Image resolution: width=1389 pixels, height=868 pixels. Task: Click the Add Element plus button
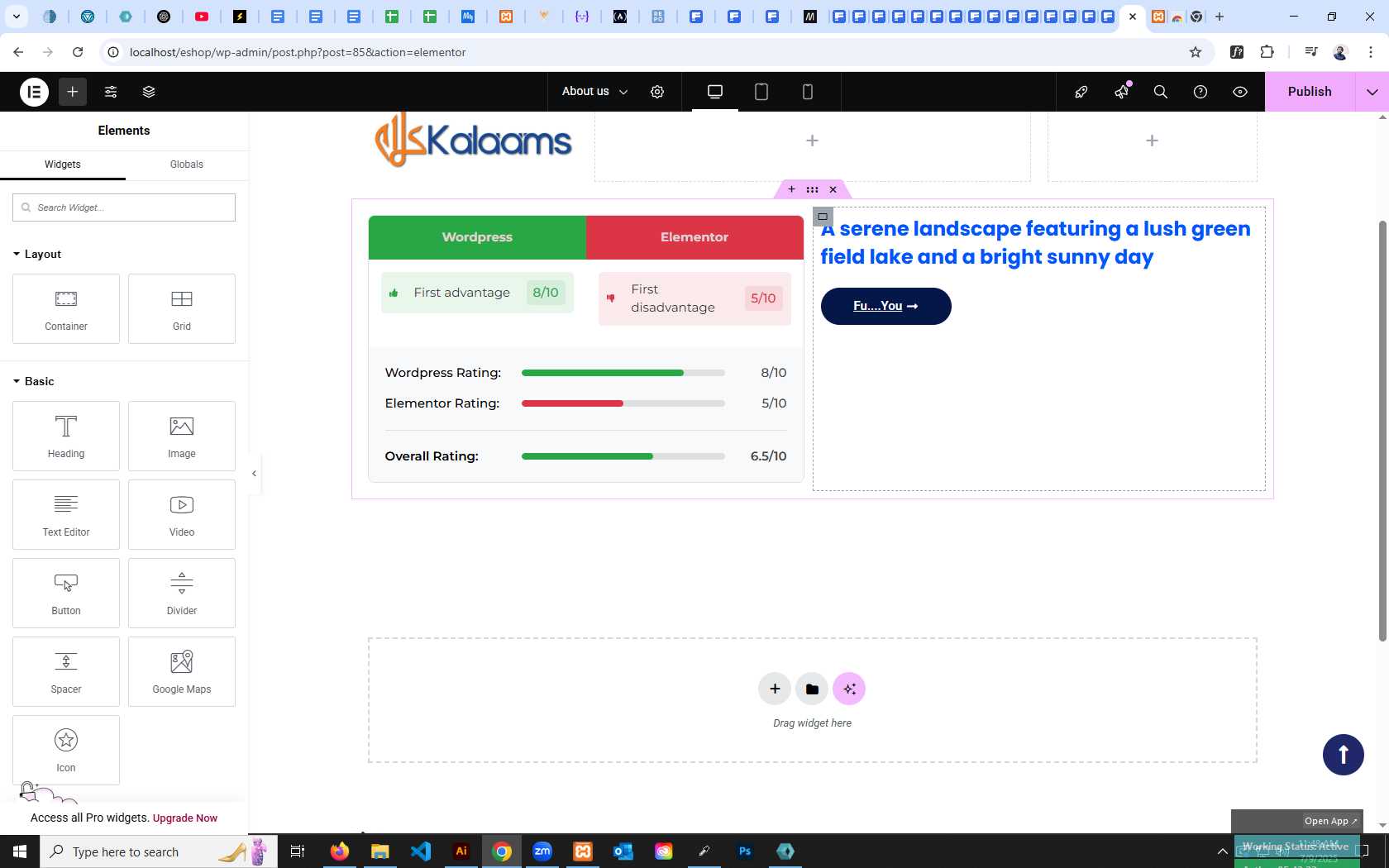(73, 92)
